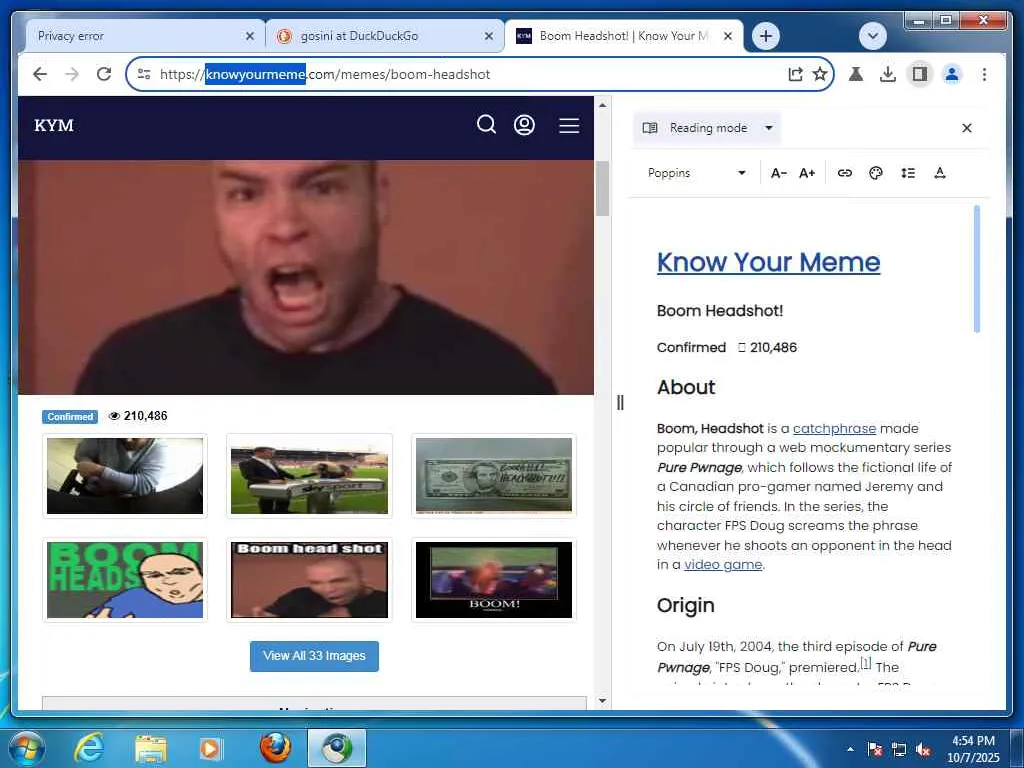
Task: Close the gosini at DuckDuckGo tab
Action: [488, 37]
